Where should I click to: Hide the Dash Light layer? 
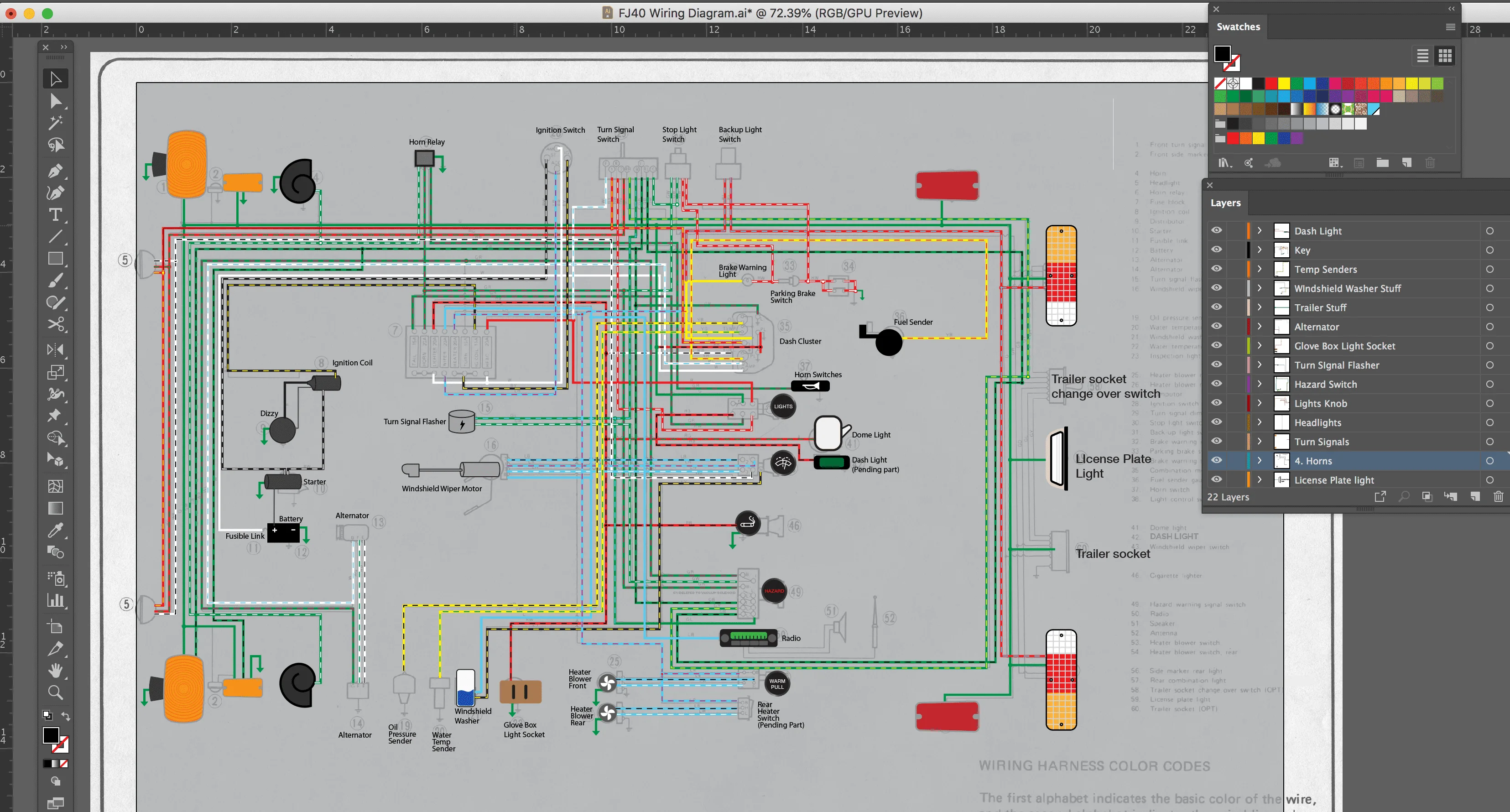1216,230
